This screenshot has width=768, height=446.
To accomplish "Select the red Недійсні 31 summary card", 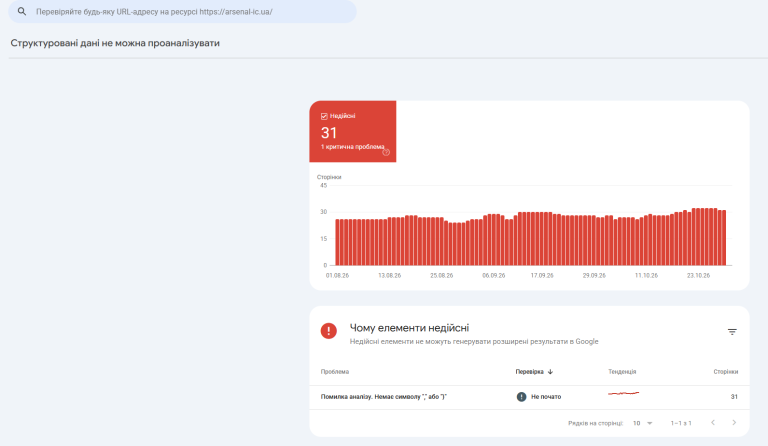I will coord(353,131).
